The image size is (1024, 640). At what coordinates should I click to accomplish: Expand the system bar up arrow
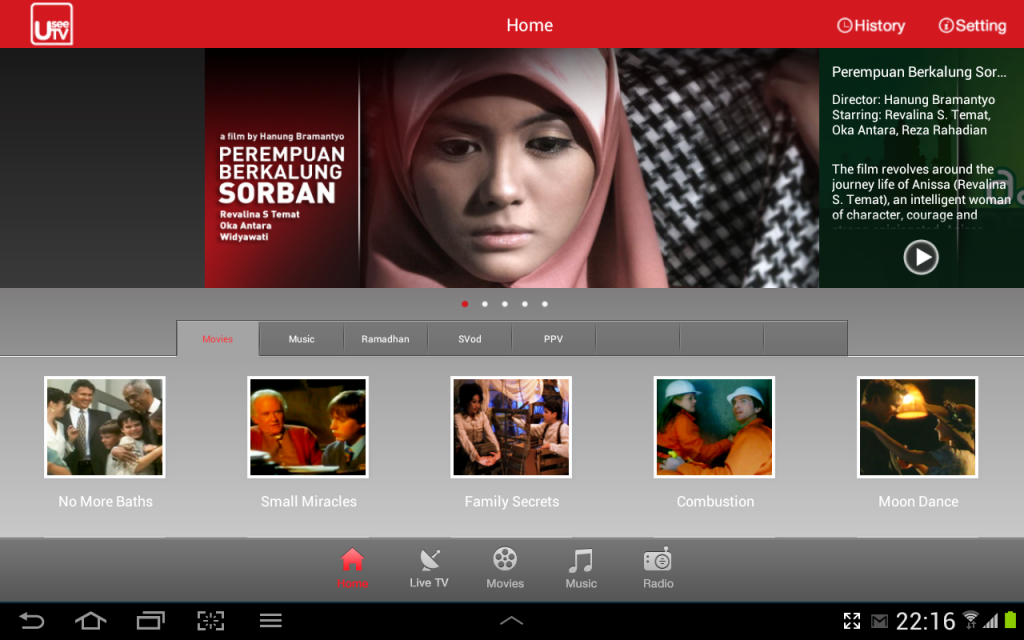[511, 620]
